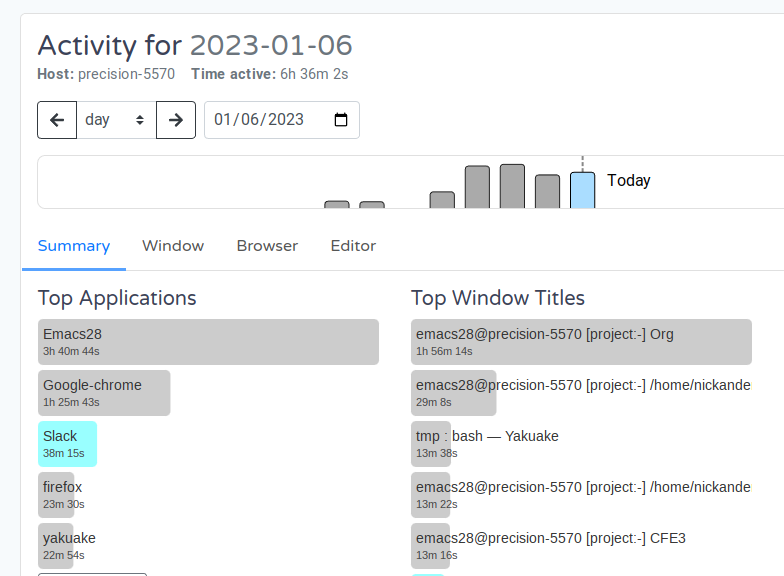Image resolution: width=784 pixels, height=576 pixels.
Task: Open calendar picker icon in date field
Action: (x=341, y=120)
